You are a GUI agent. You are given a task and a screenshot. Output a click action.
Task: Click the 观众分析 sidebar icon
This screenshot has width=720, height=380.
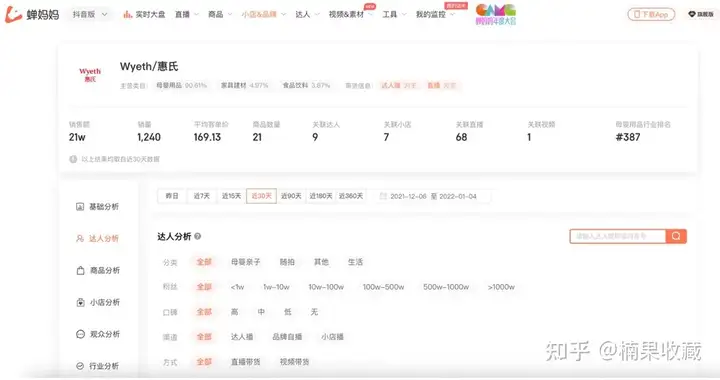click(x=80, y=334)
